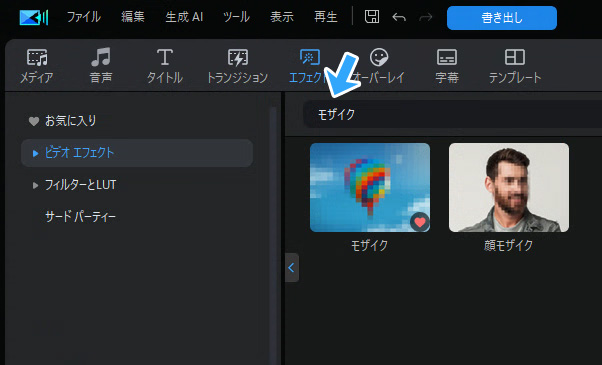Open the トランジション room
Viewport: 602px width, 365px height.
tap(238, 66)
